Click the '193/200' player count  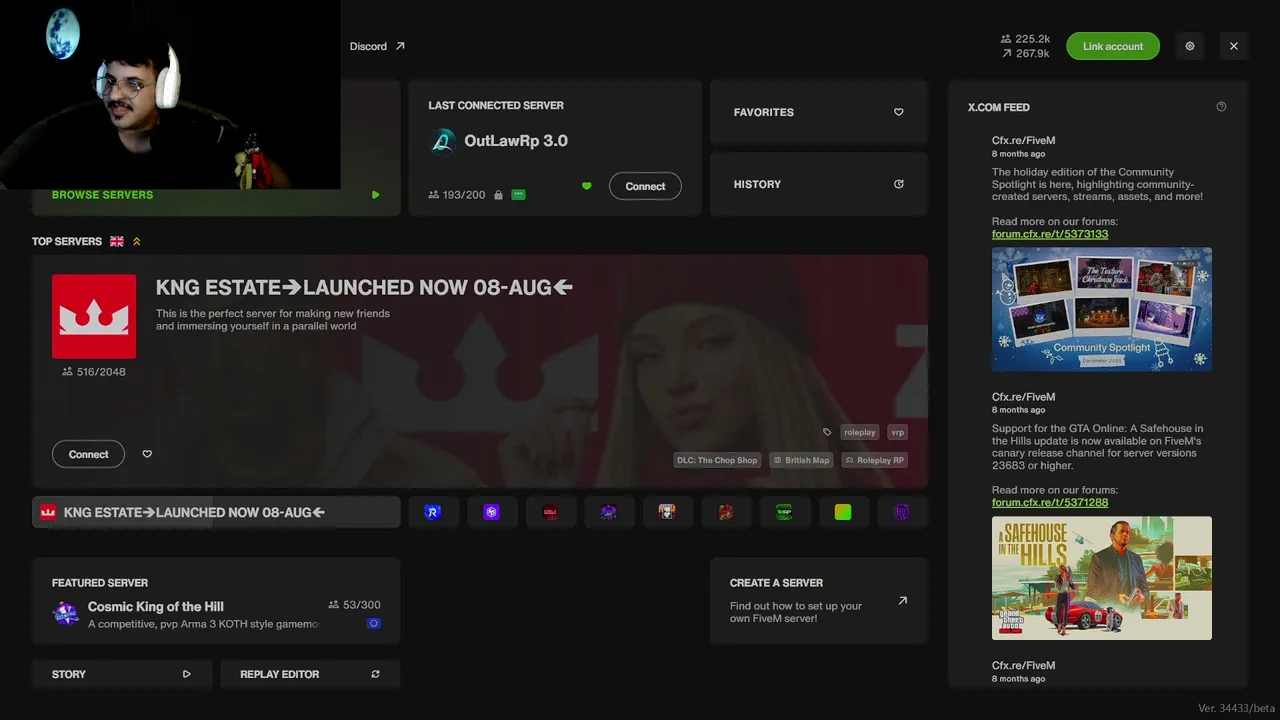(457, 195)
